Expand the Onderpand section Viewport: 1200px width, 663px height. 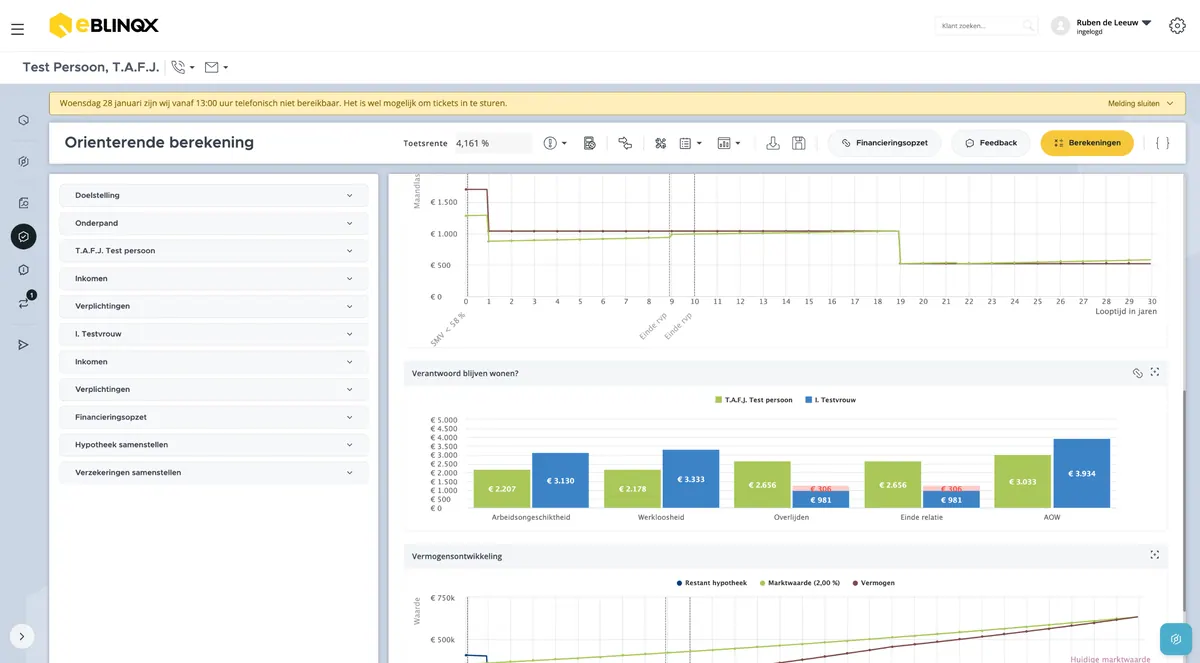[x=214, y=223]
